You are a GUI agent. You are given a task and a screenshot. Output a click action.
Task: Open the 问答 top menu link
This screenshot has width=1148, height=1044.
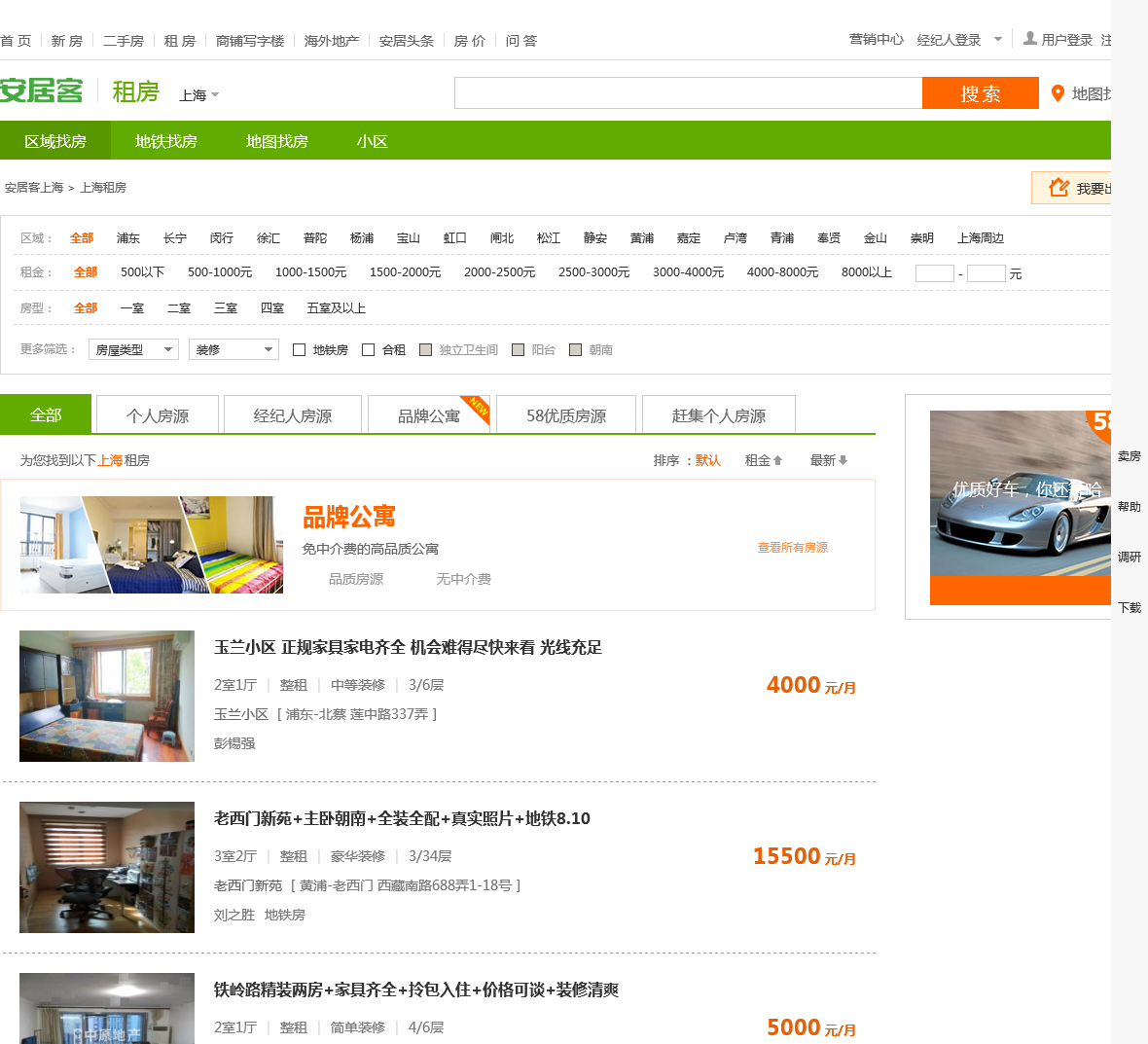click(520, 41)
